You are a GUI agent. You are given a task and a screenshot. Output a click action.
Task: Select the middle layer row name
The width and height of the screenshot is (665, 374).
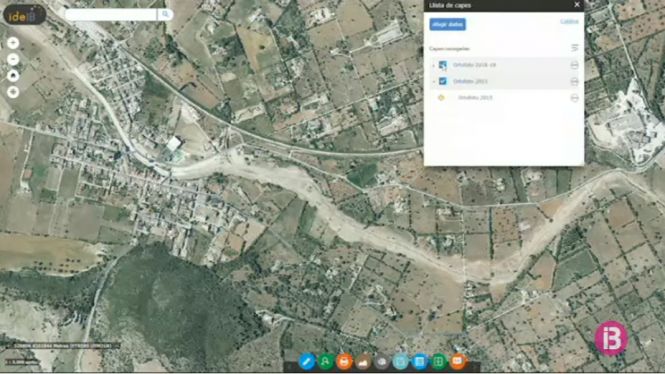470,81
